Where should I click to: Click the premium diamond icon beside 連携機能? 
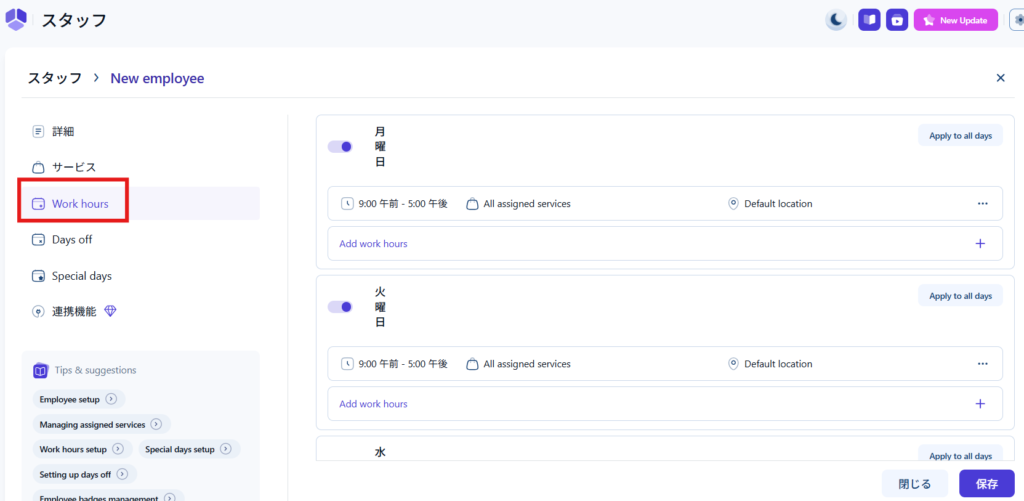pos(110,311)
